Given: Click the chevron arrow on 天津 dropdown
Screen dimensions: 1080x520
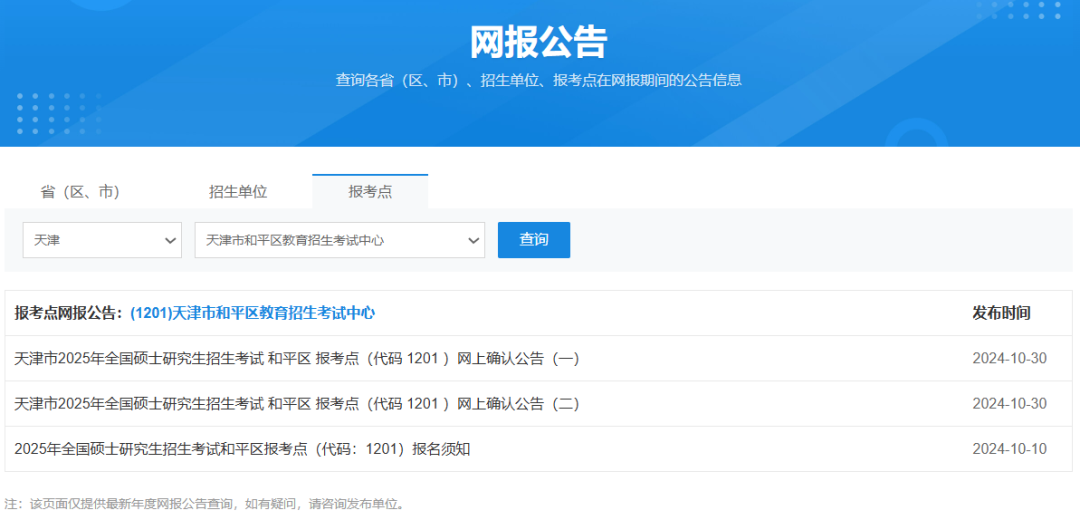Looking at the screenshot, I should (169, 240).
